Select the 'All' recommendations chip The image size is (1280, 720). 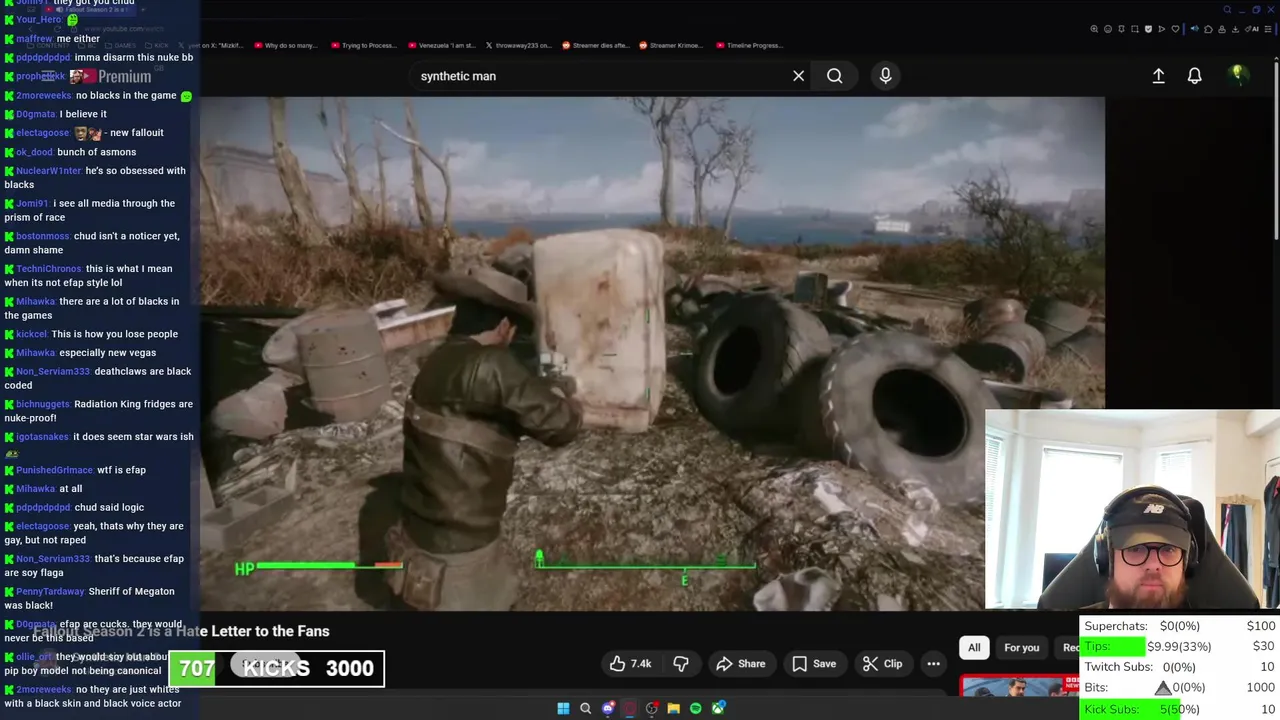[974, 648]
